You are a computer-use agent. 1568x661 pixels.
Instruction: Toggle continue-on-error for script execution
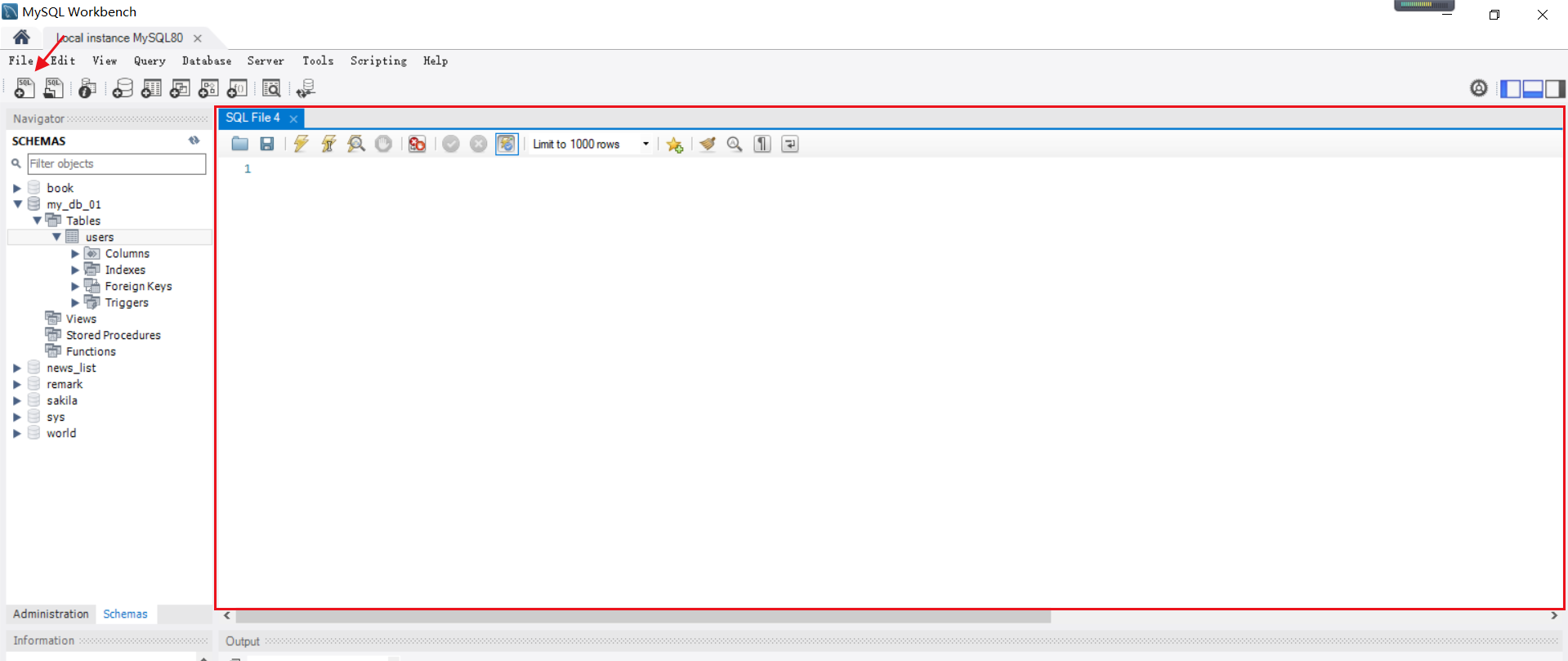point(417,144)
